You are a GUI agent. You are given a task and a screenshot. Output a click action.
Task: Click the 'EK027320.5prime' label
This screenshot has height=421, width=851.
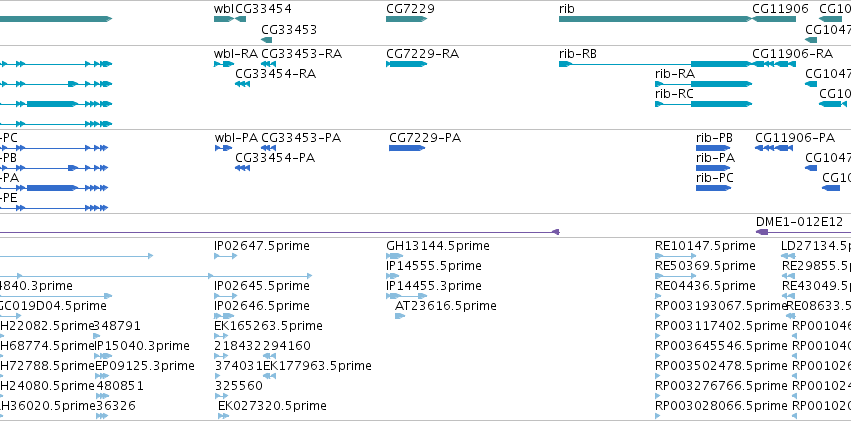pyautogui.click(x=272, y=405)
